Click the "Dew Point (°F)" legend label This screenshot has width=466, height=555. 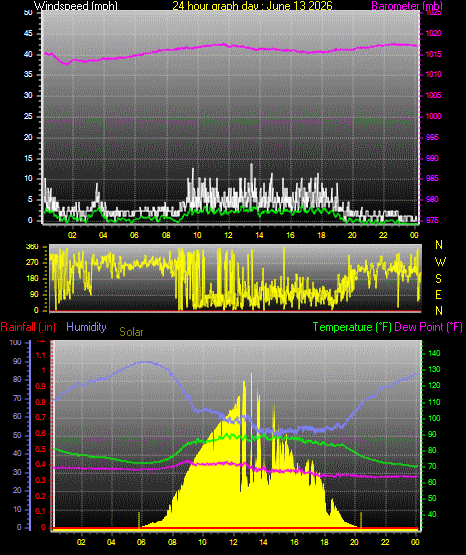tap(428, 327)
